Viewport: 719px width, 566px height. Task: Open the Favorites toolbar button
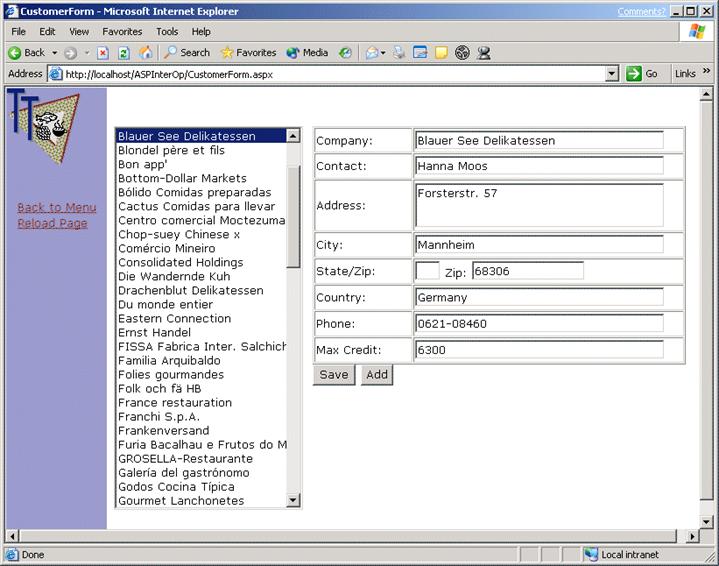coord(248,53)
